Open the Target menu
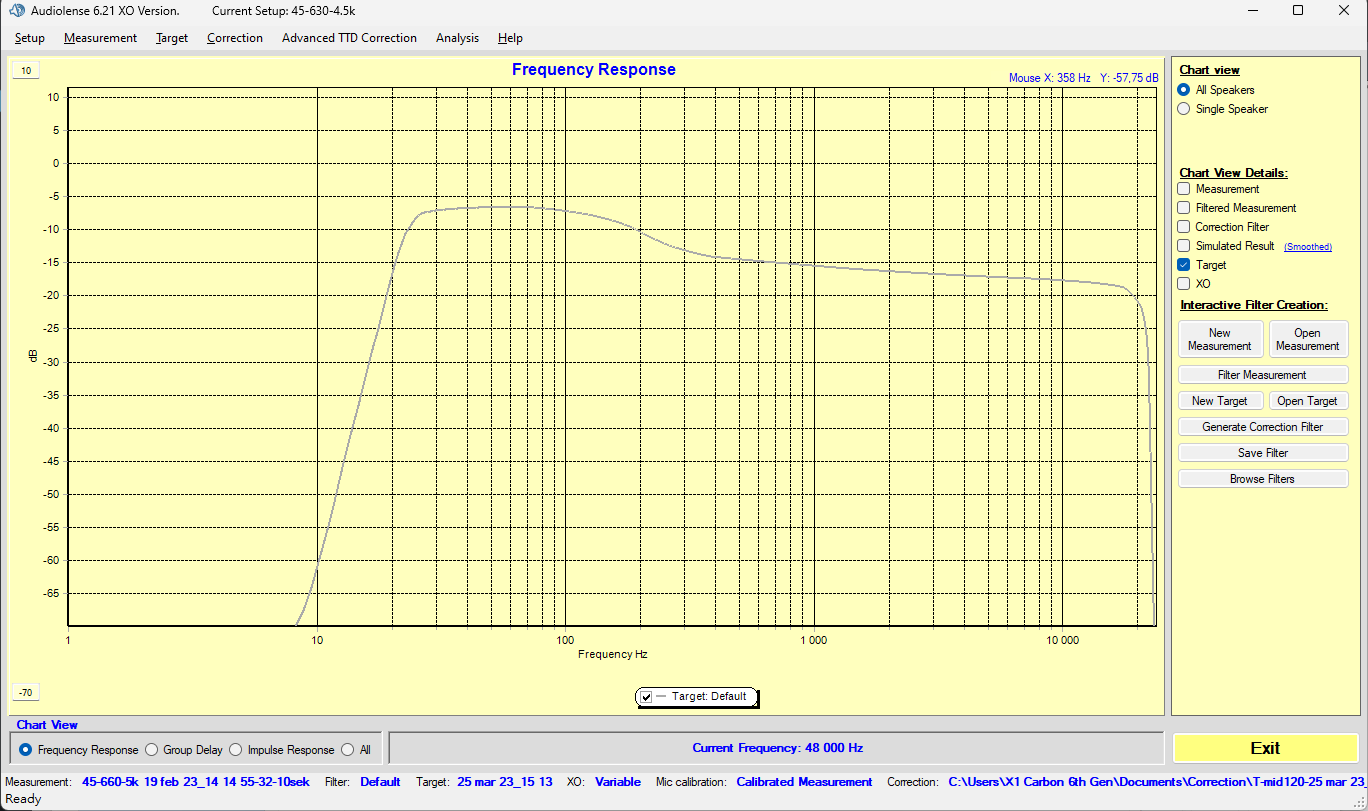This screenshot has width=1368, height=811. (x=172, y=38)
